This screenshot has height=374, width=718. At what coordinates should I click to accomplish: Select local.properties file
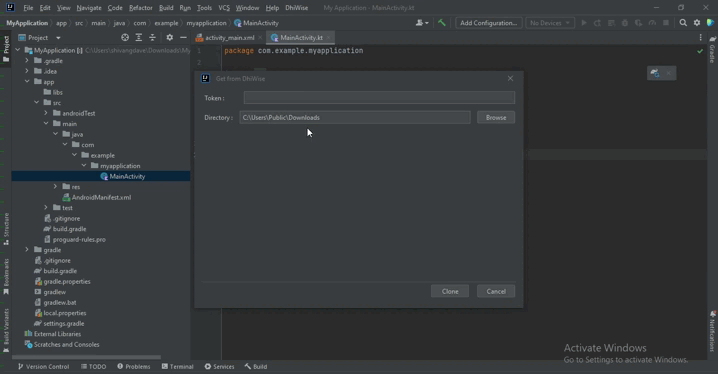coord(65,313)
